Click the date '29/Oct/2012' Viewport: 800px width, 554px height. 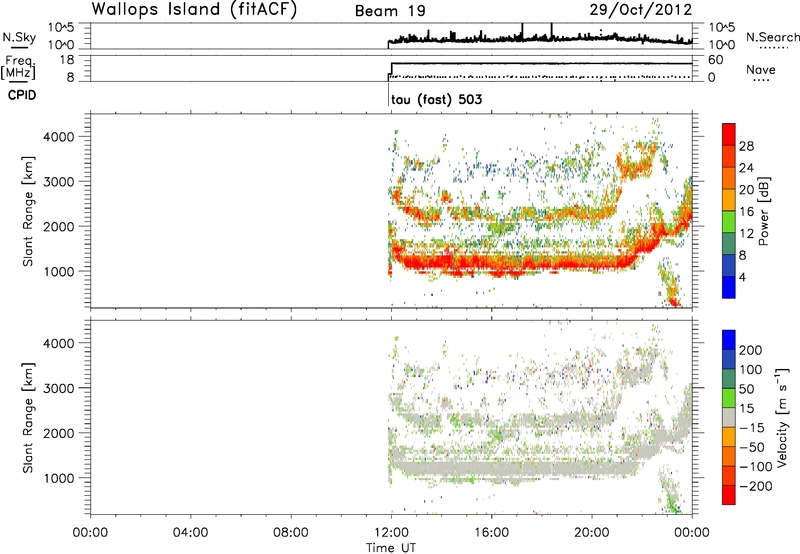[641, 10]
